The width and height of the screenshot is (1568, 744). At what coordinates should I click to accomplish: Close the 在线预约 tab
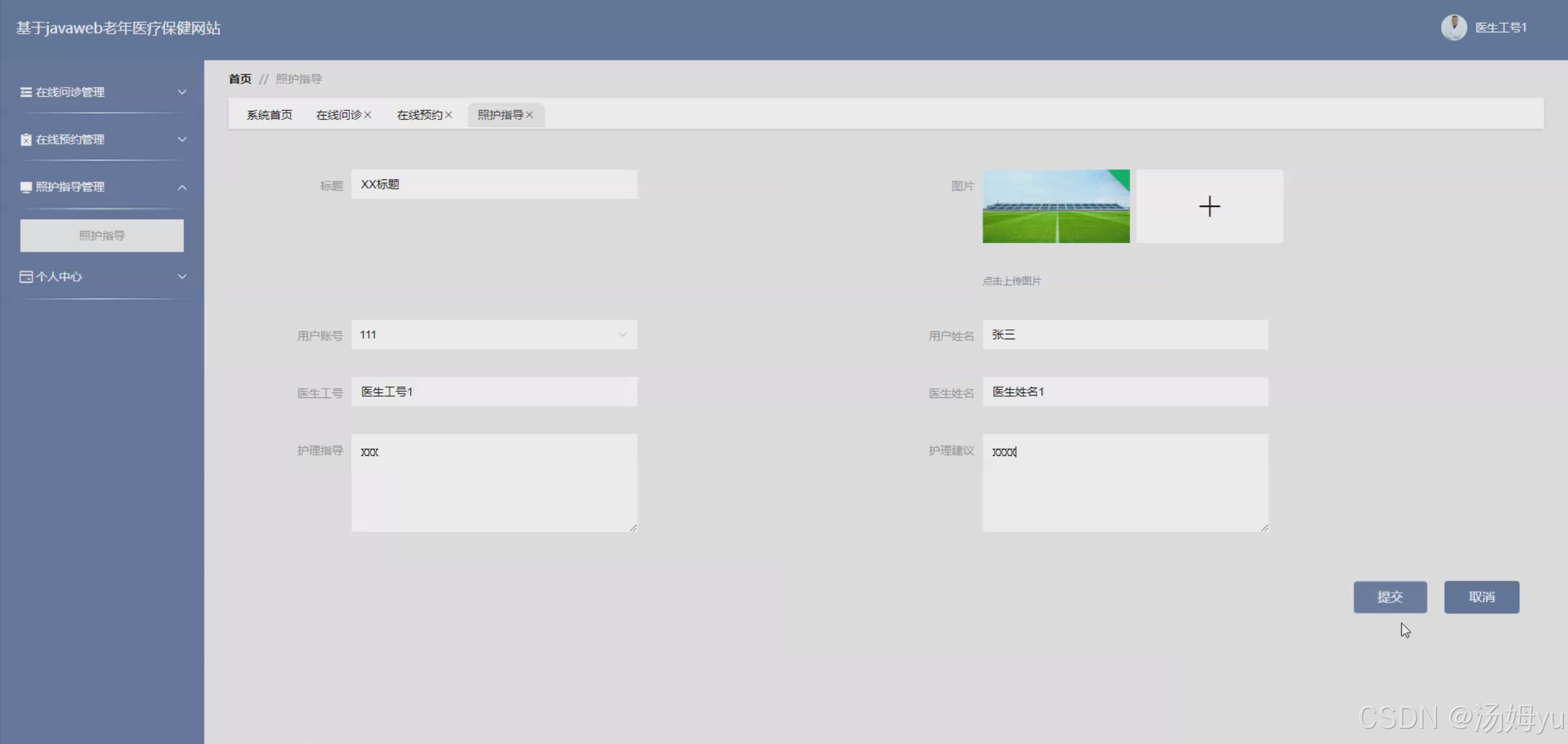tap(449, 115)
